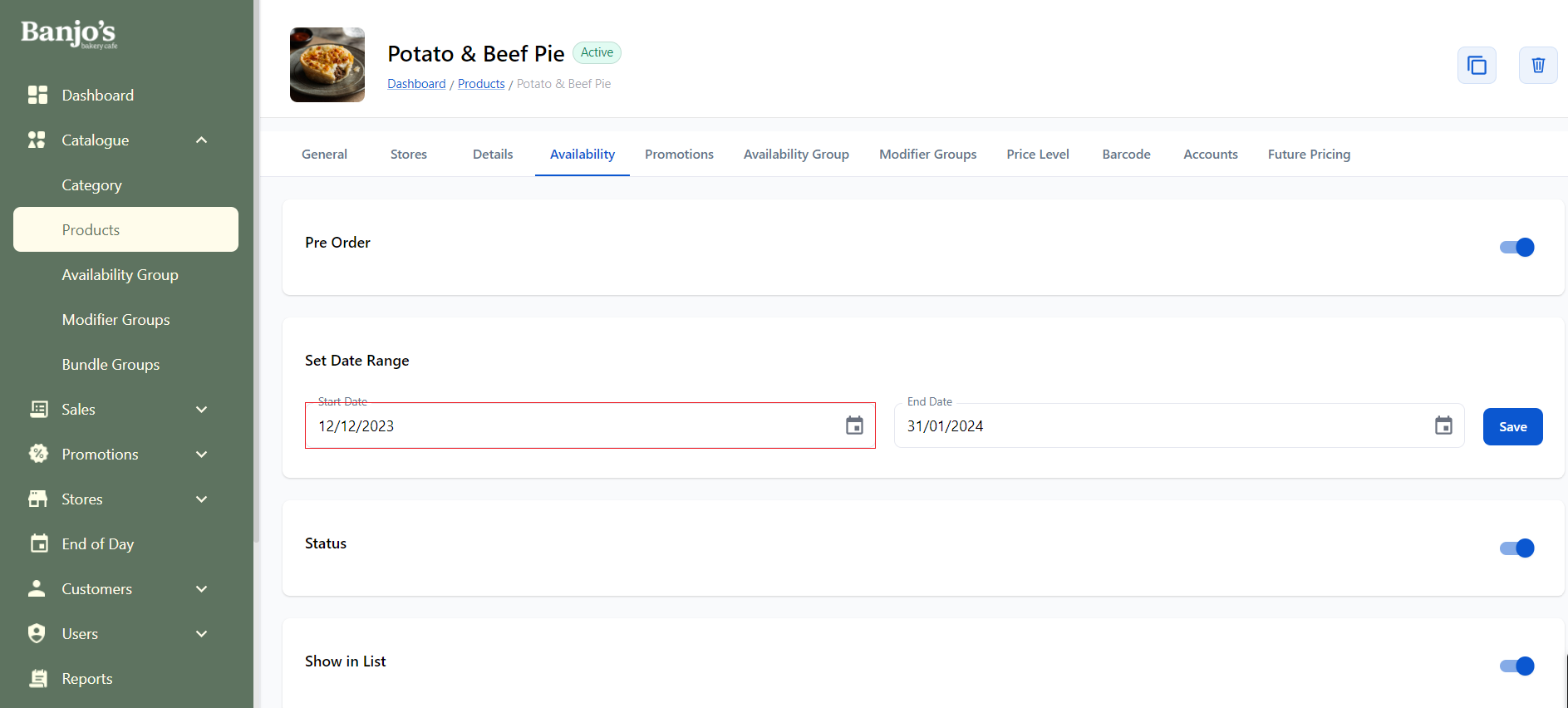
Task: Follow the Products breadcrumb link
Action: (x=481, y=84)
